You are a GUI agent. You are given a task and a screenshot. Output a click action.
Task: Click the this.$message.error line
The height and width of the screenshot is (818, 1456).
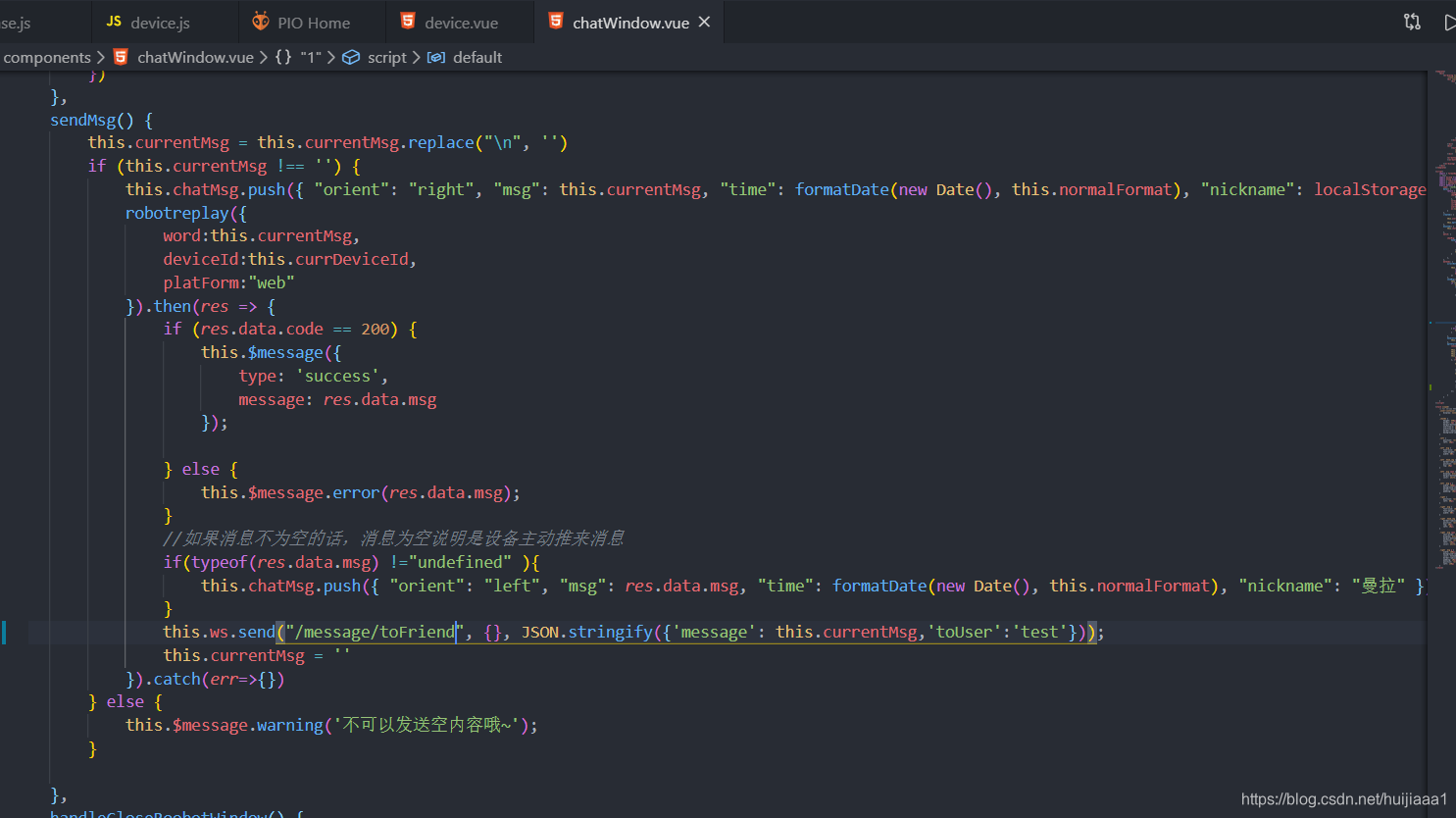coord(360,492)
